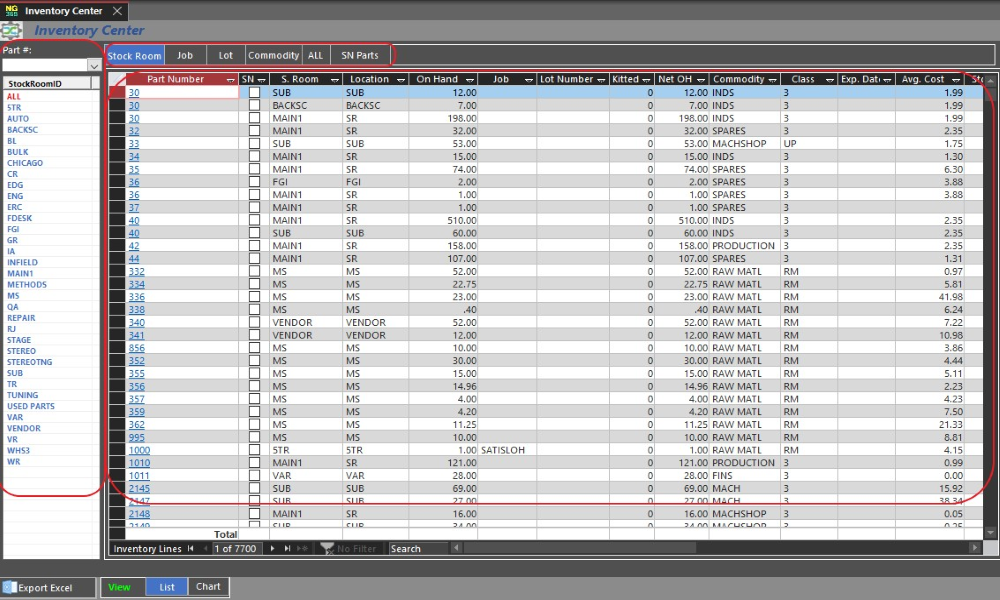The width and height of the screenshot is (1000, 600).
Task: Open Part Number column filter dropdown
Action: pyautogui.click(x=231, y=79)
